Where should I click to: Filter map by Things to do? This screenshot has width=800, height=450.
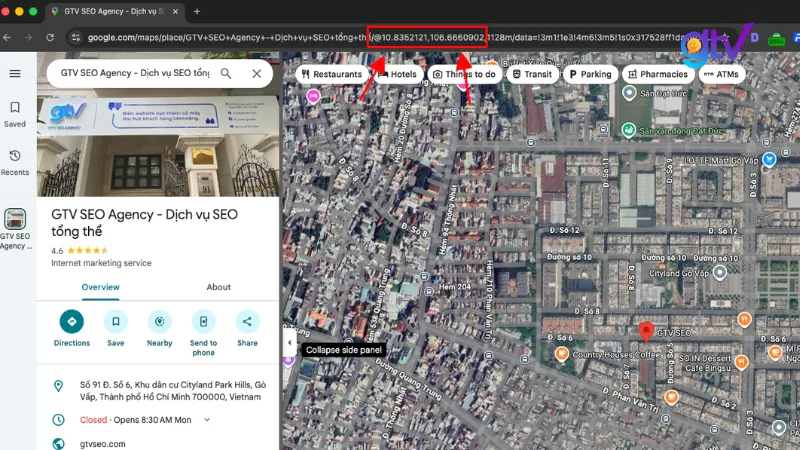[464, 74]
